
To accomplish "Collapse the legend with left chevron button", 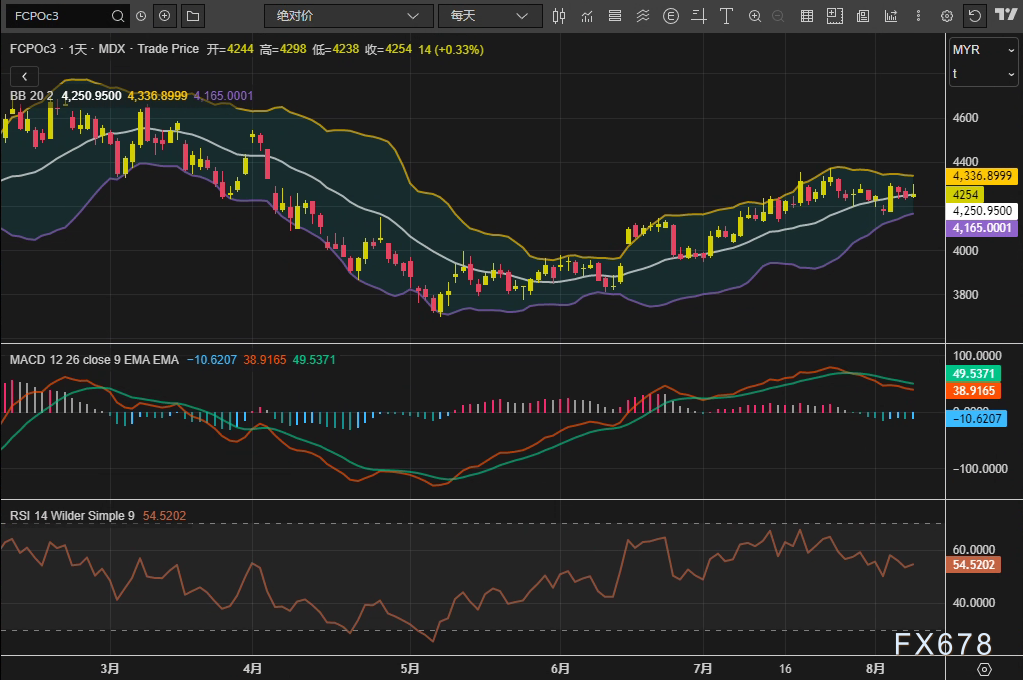I will 24,76.
